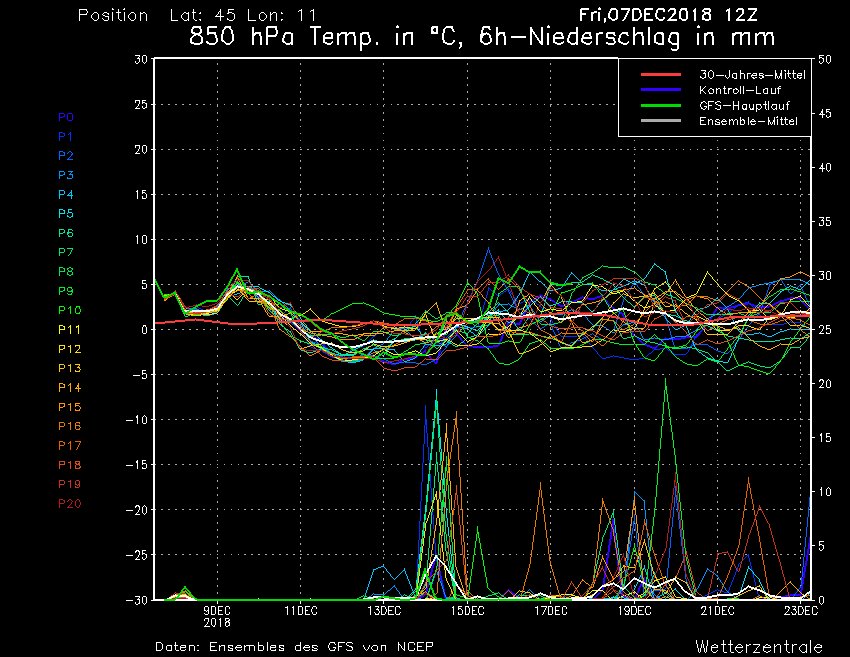Click the '40' precipitation axis value
850x657 pixels.
[825, 168]
